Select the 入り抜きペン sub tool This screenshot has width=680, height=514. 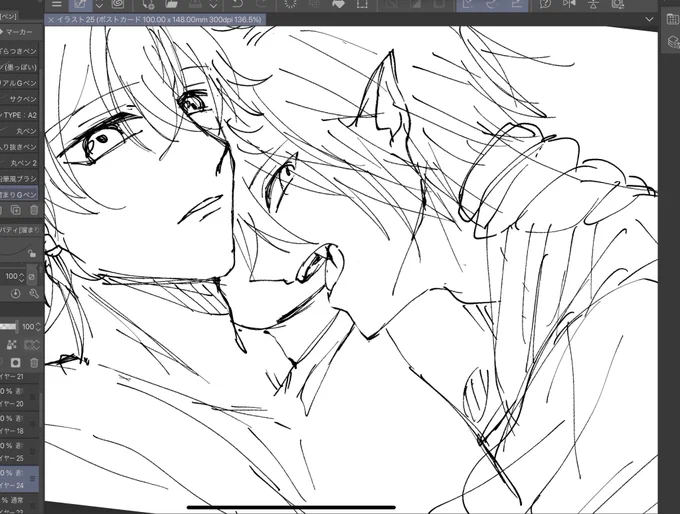(x=19, y=147)
